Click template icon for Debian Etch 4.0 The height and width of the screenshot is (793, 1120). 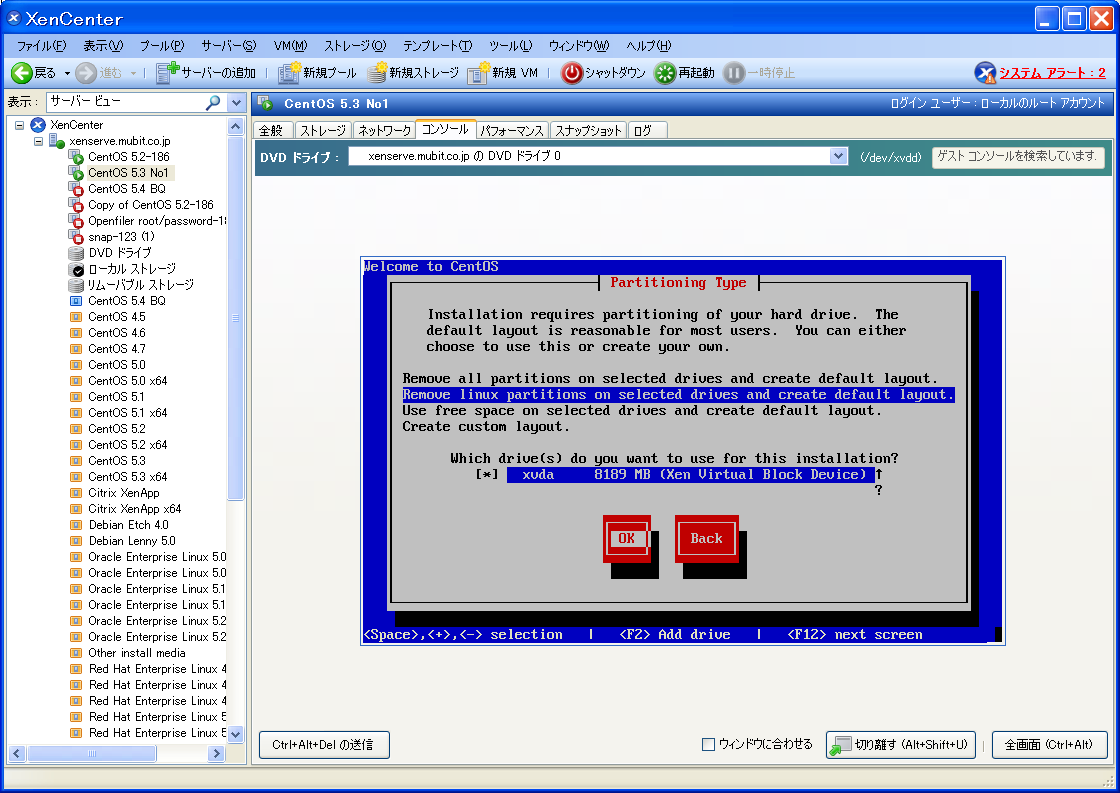(x=76, y=525)
